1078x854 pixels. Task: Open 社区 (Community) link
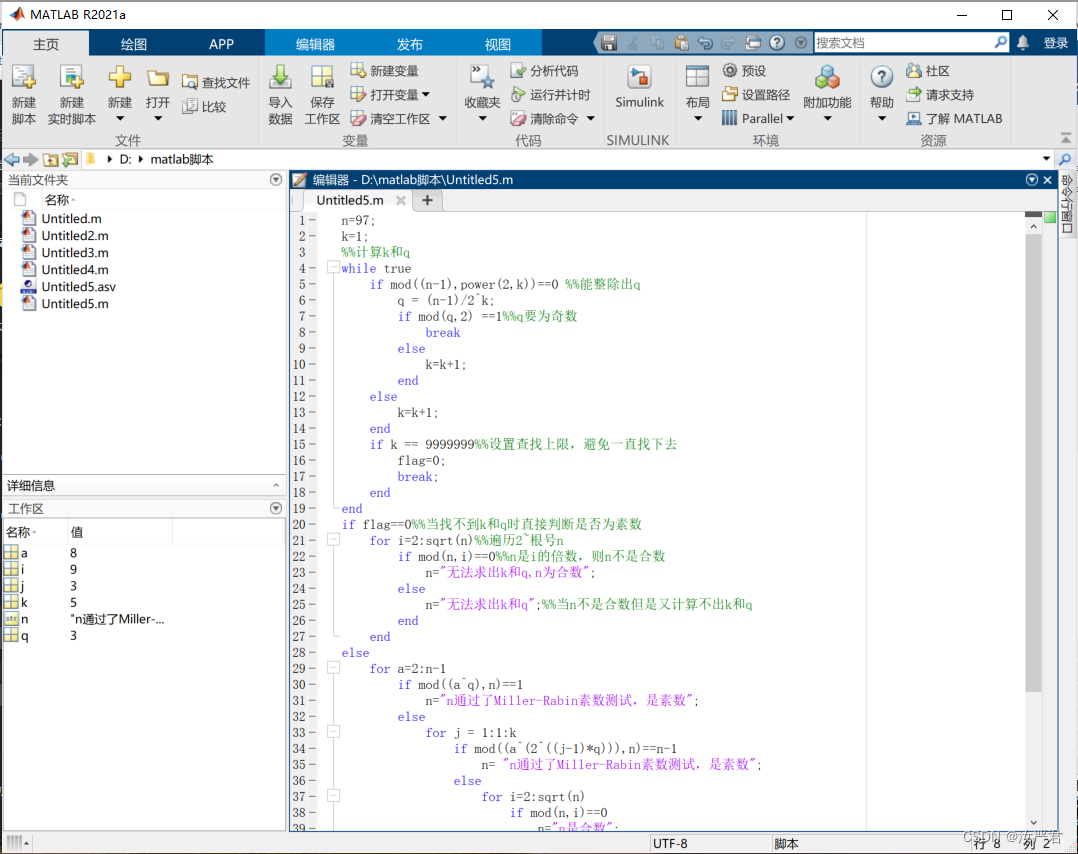(928, 71)
